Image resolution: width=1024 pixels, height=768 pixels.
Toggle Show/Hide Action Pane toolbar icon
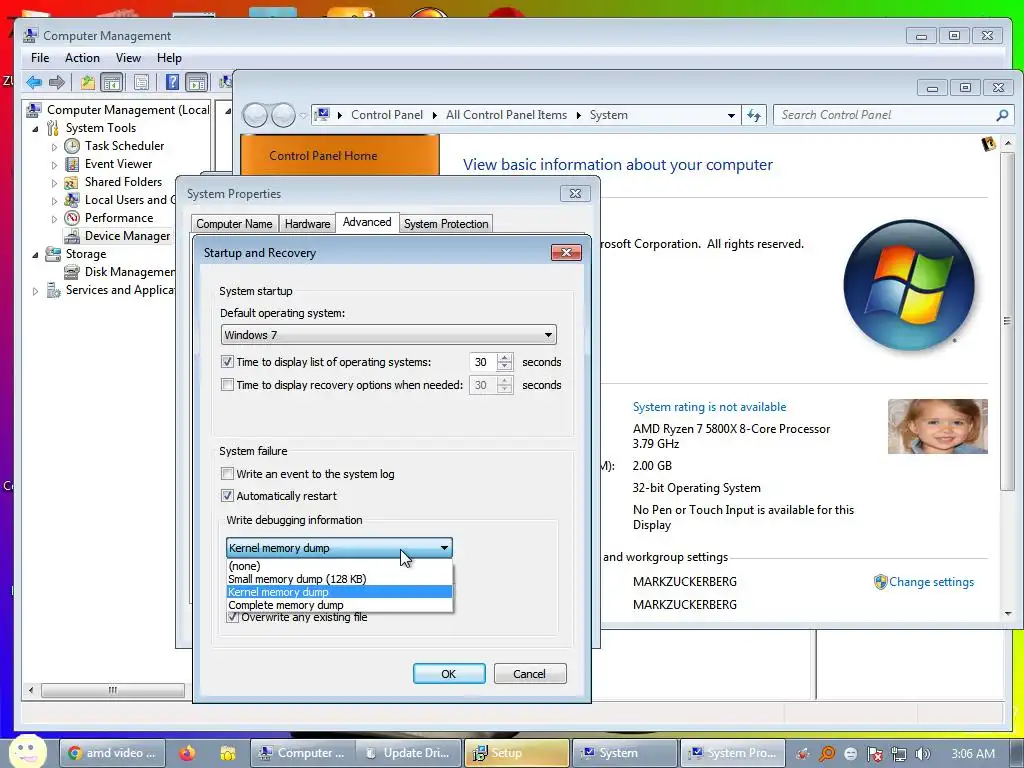[196, 82]
